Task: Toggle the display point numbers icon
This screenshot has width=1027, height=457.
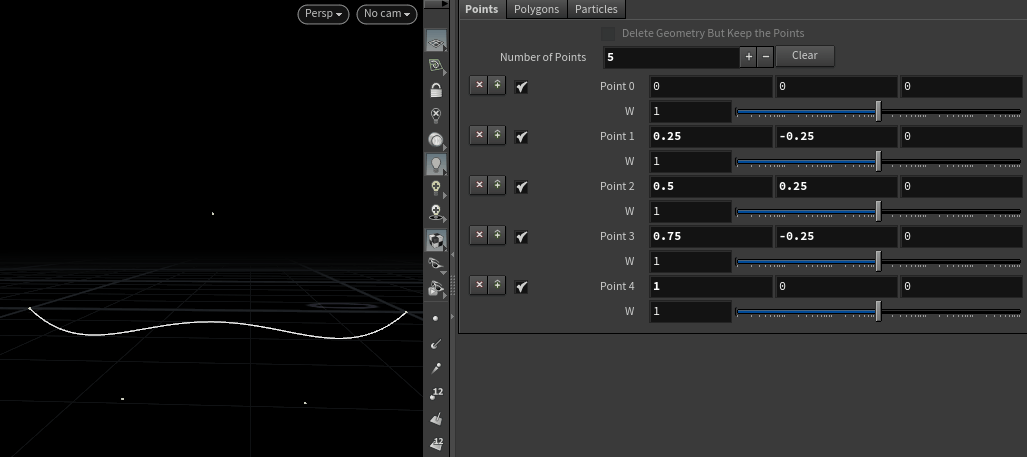Action: coord(436,393)
